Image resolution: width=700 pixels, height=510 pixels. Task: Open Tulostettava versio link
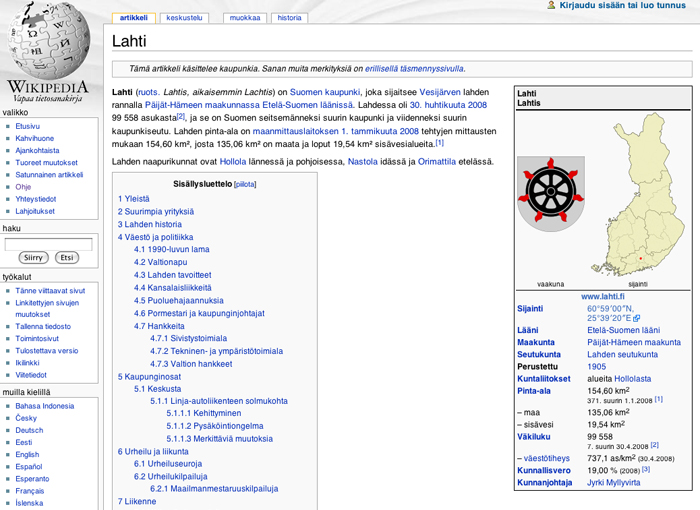(x=46, y=351)
